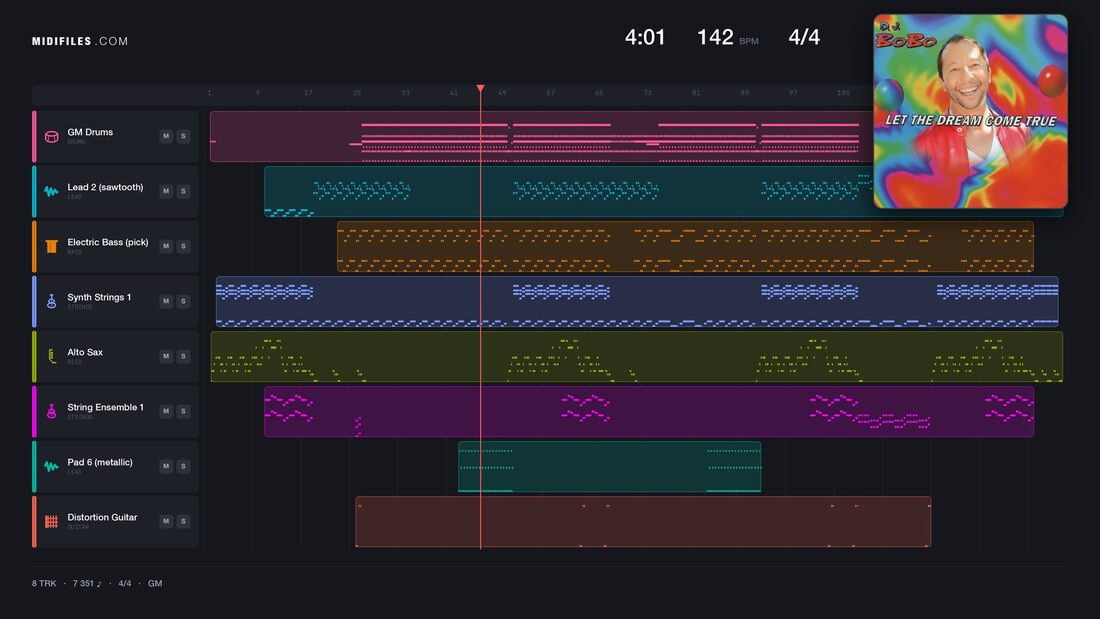Click the Distortion Guitar track name
The image size is (1100, 619).
(x=102, y=517)
